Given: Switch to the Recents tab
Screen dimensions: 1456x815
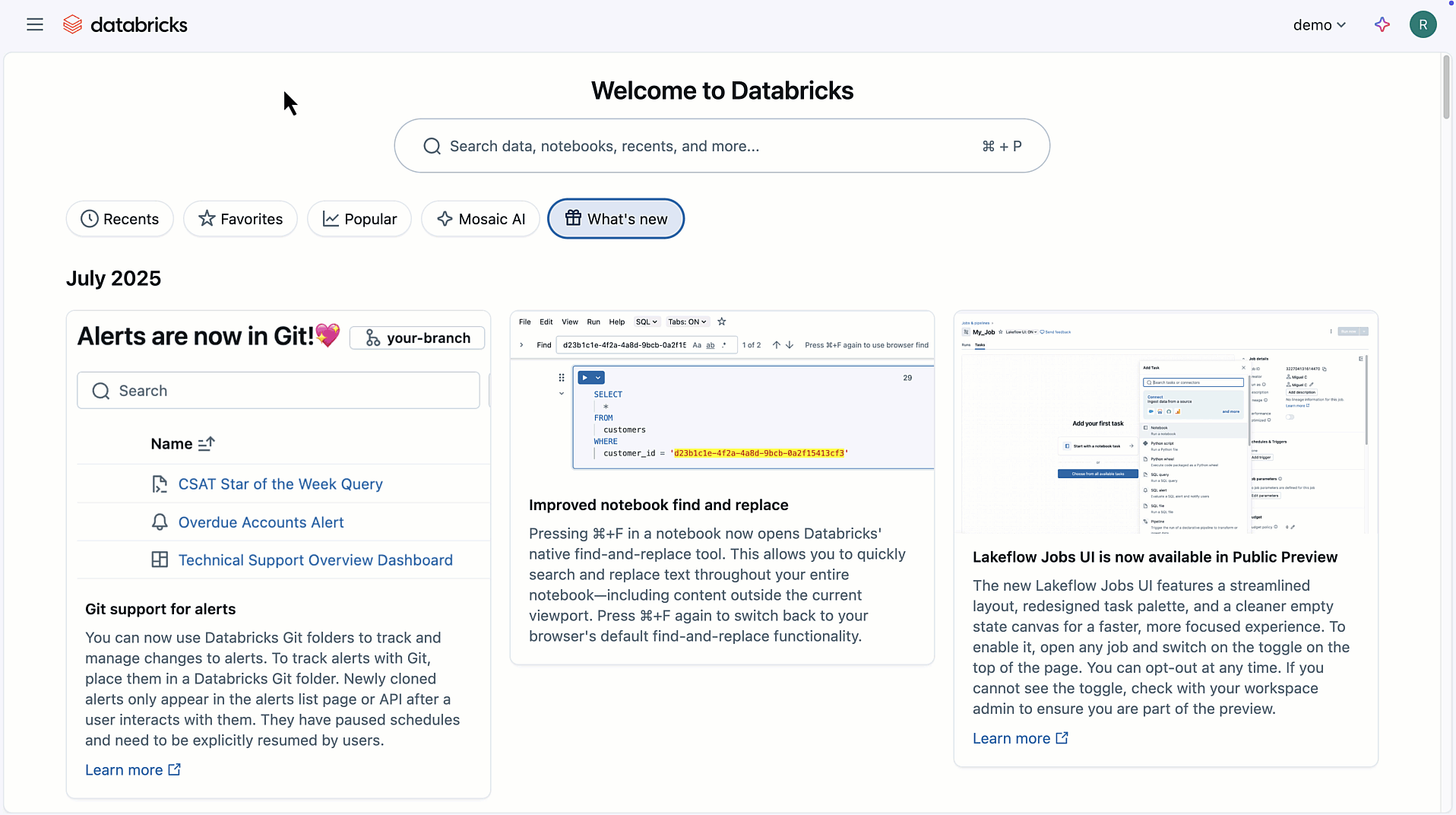Looking at the screenshot, I should pos(120,219).
